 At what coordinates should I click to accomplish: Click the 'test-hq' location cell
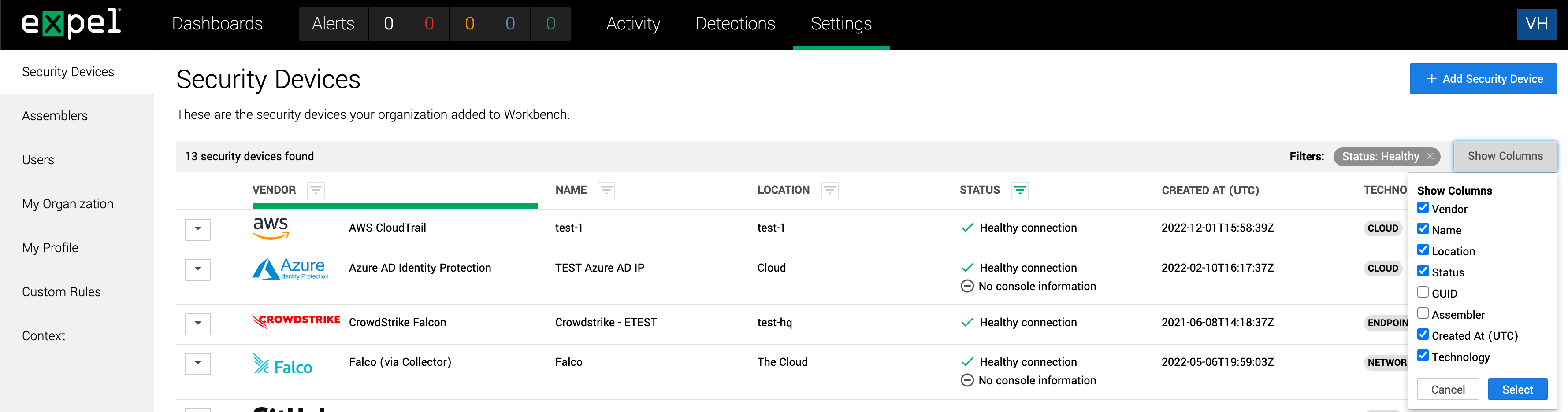click(774, 323)
